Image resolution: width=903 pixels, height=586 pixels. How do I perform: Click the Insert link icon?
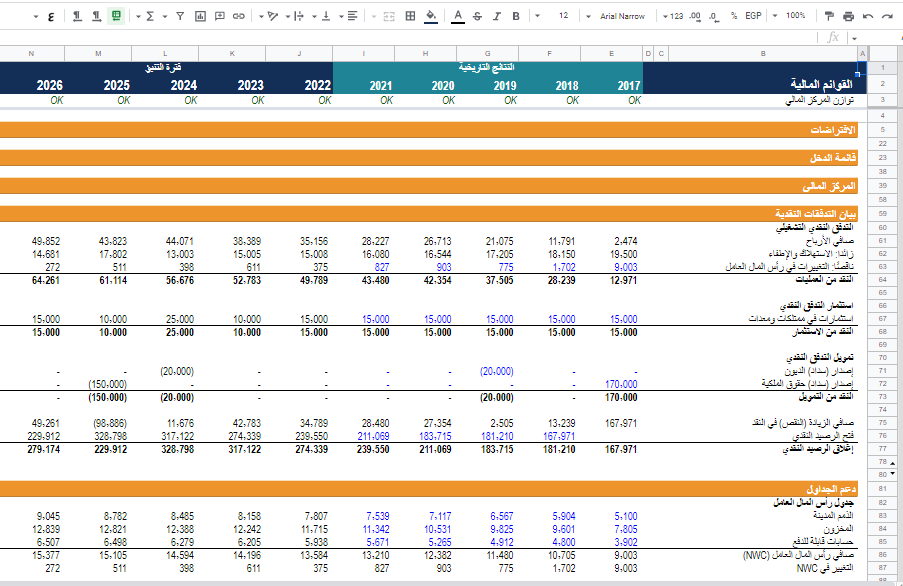[238, 16]
